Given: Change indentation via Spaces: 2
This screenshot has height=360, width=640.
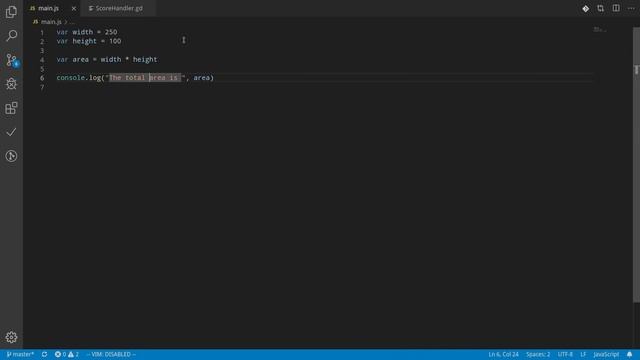Looking at the screenshot, I should click(x=538, y=354).
